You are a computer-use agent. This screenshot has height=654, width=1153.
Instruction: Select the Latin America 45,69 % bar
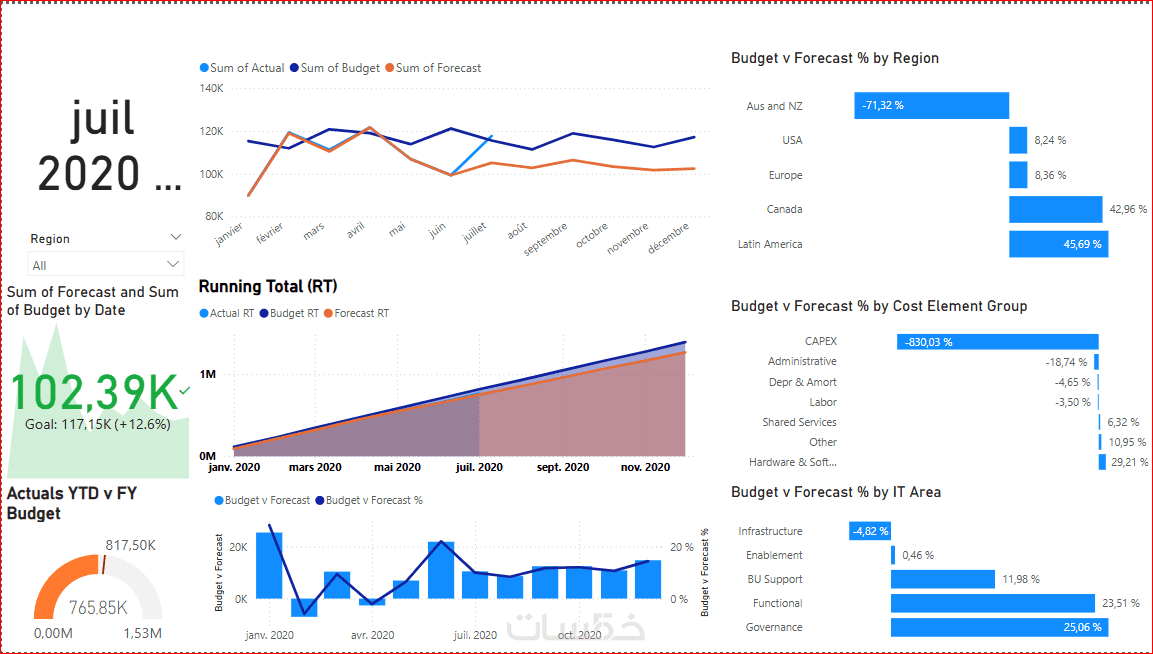pyautogui.click(x=1058, y=244)
